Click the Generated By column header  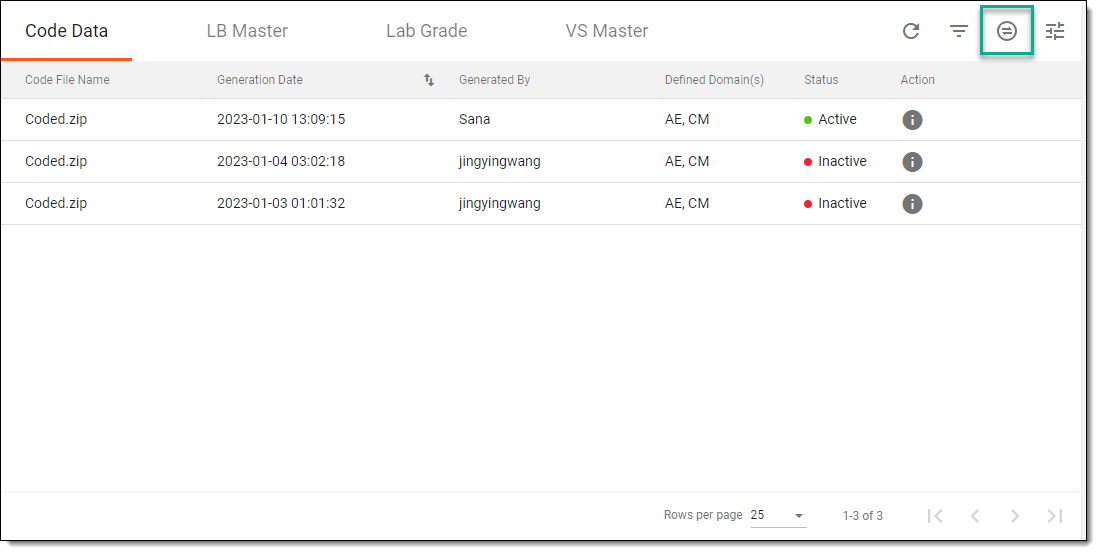494,80
